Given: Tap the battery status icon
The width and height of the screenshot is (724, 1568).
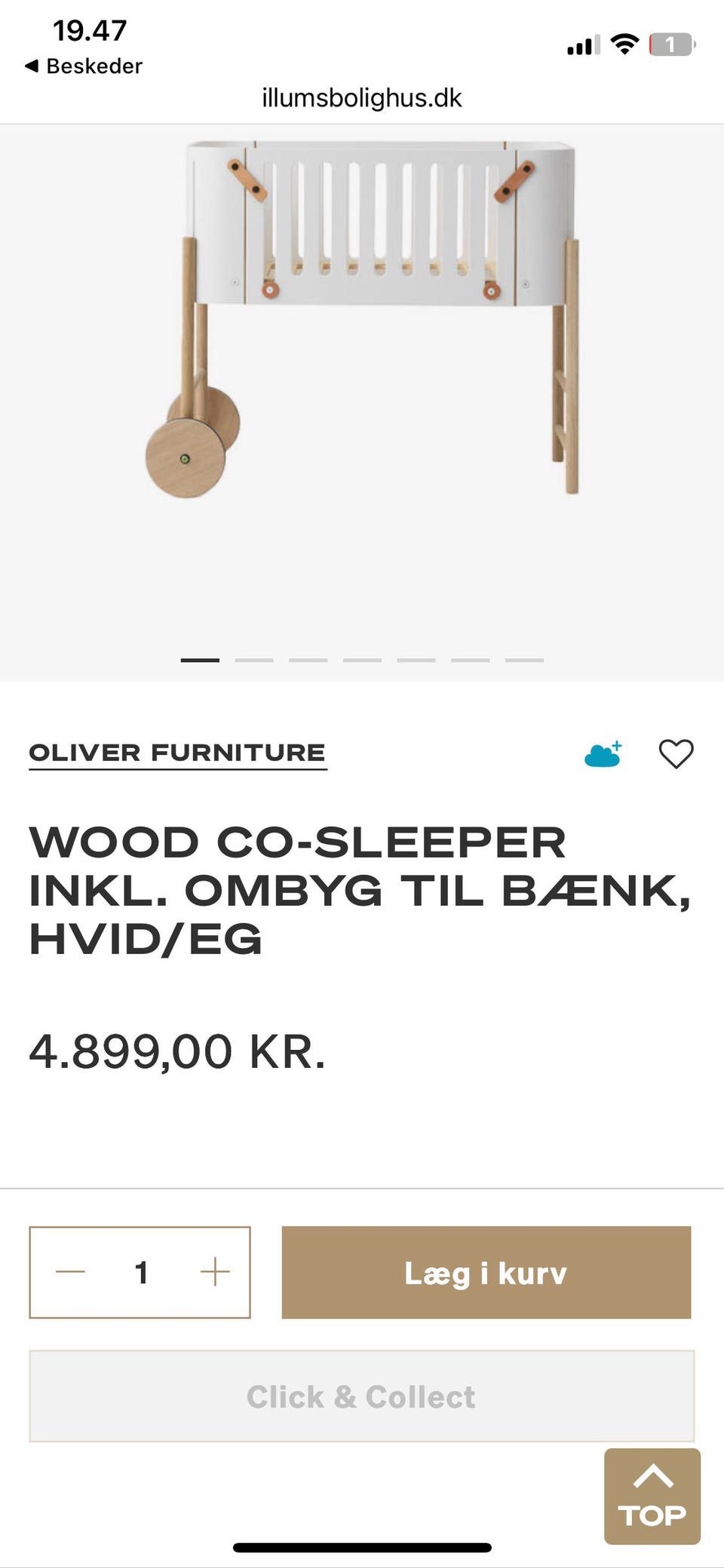Looking at the screenshot, I should coord(672,44).
